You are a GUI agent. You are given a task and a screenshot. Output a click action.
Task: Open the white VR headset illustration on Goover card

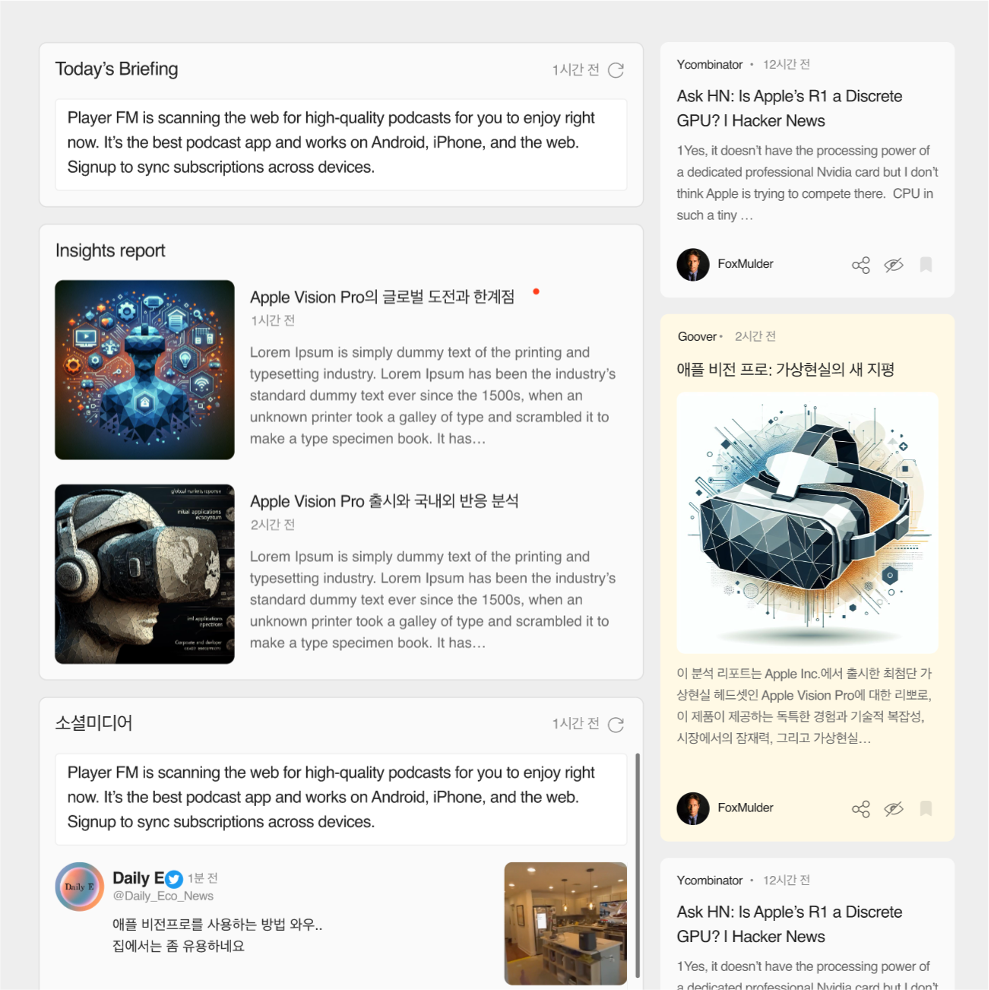[x=807, y=523]
